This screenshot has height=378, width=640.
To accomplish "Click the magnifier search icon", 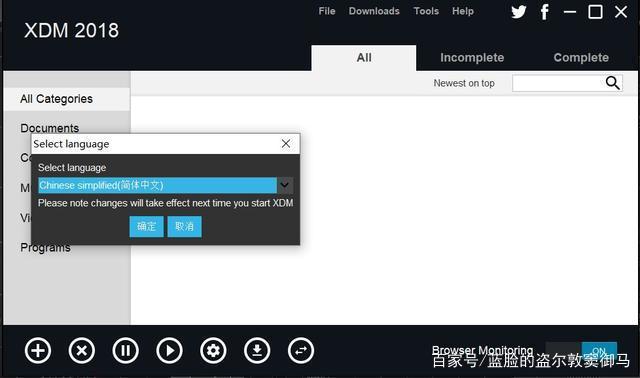I will [612, 83].
